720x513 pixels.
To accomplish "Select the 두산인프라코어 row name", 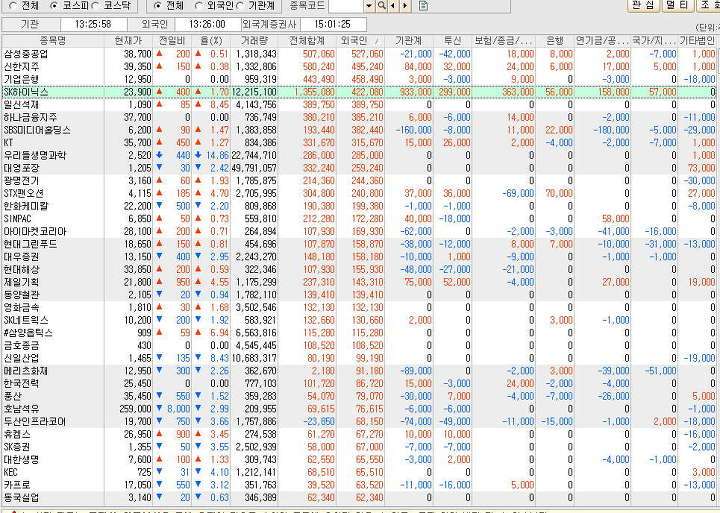I will [x=35, y=421].
